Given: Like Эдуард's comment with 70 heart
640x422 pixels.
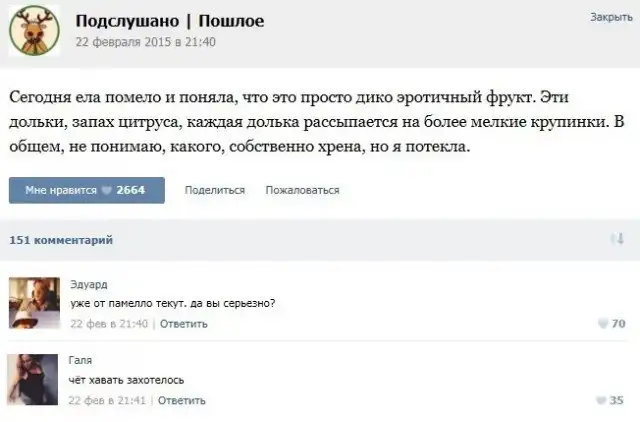Looking at the screenshot, I should [610, 323].
